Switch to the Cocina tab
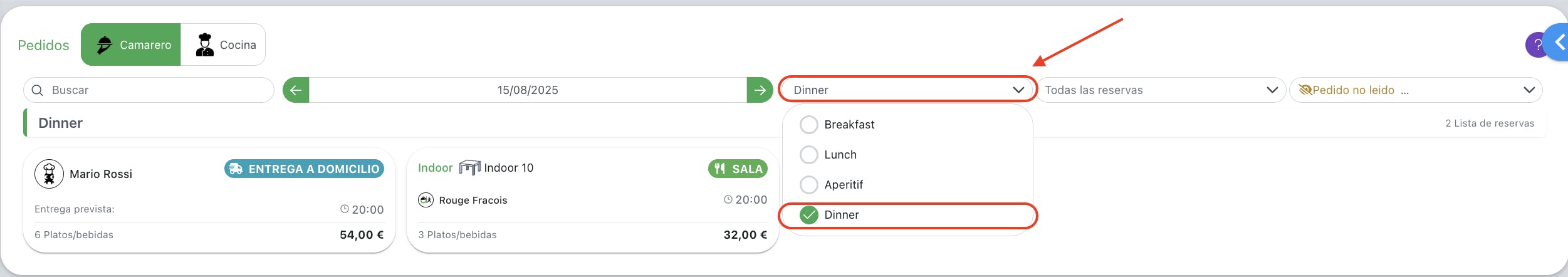The height and width of the screenshot is (277, 1568). coord(223,44)
